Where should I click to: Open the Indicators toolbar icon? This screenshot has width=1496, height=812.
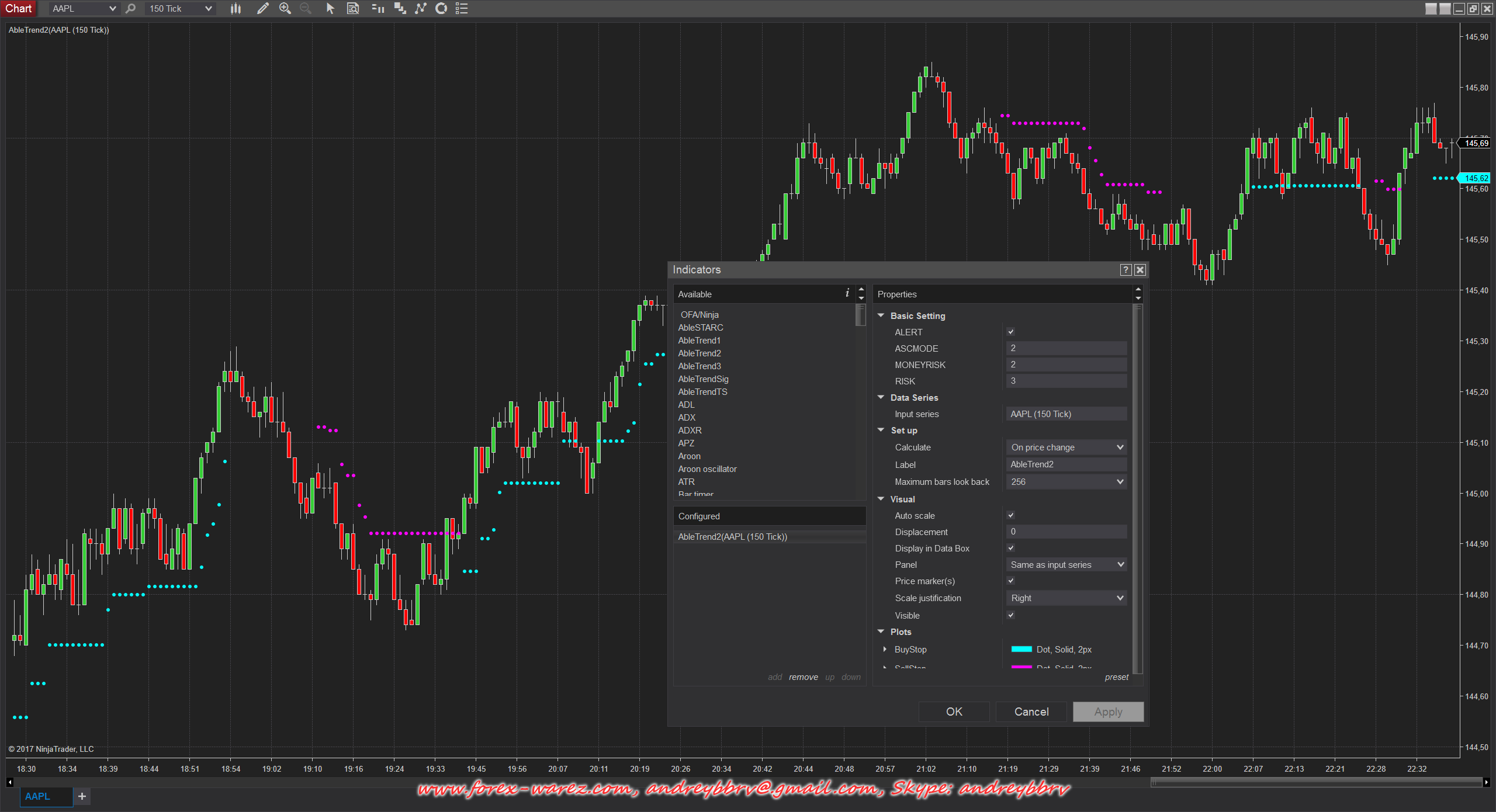click(421, 8)
